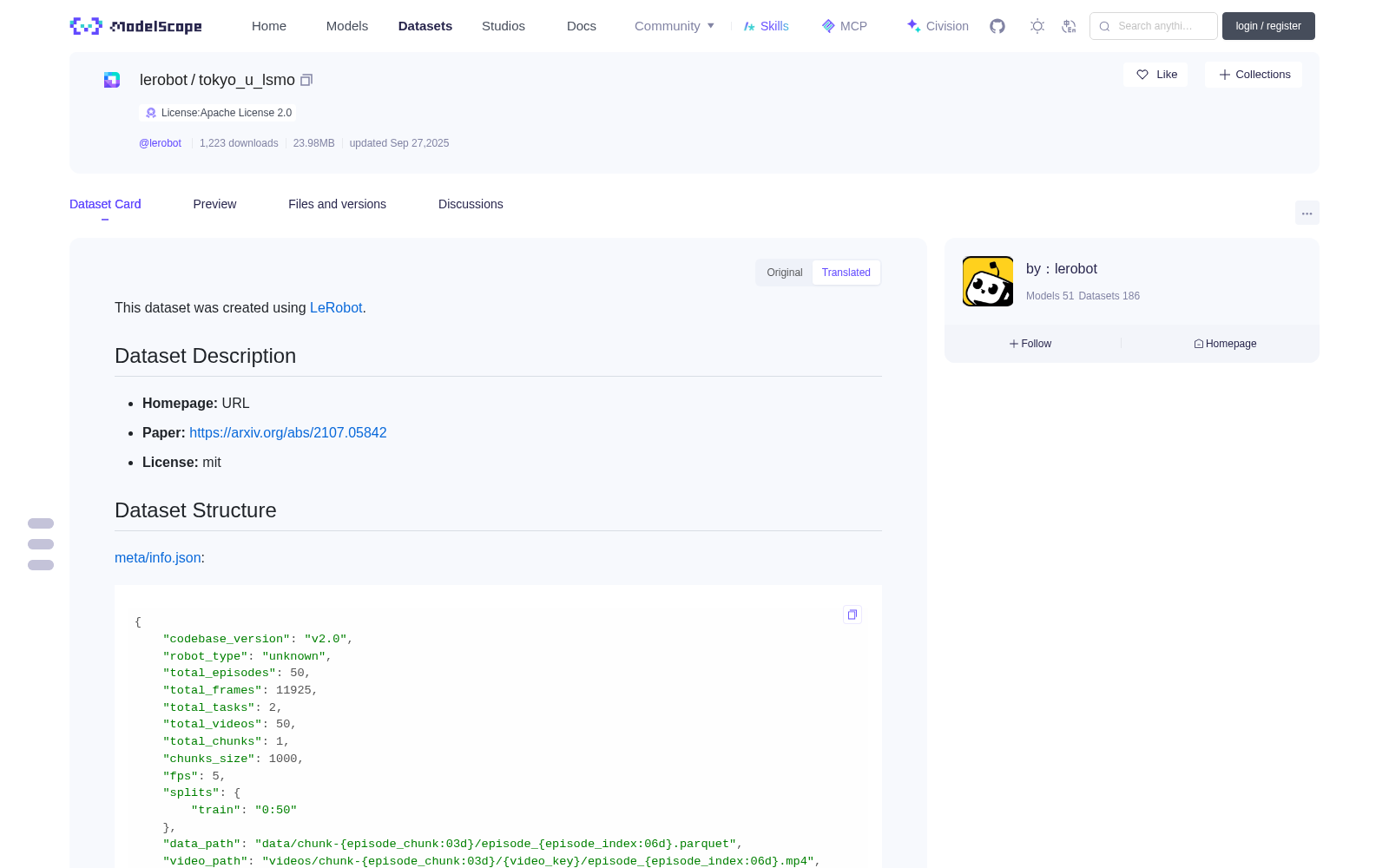Viewport: 1389px width, 868px height.
Task: Click the 'Datasets 186' count text
Action: pyautogui.click(x=1109, y=296)
